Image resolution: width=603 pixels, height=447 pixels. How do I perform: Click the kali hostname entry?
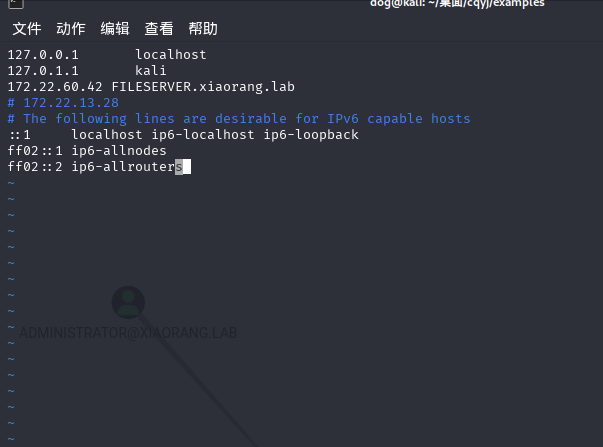pos(151,70)
